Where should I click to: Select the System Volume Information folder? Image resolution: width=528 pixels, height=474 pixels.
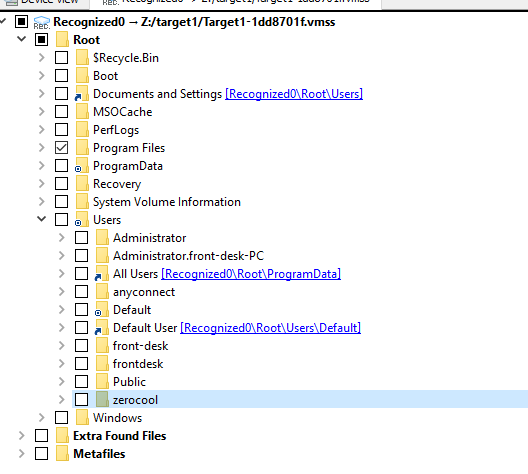pos(167,202)
